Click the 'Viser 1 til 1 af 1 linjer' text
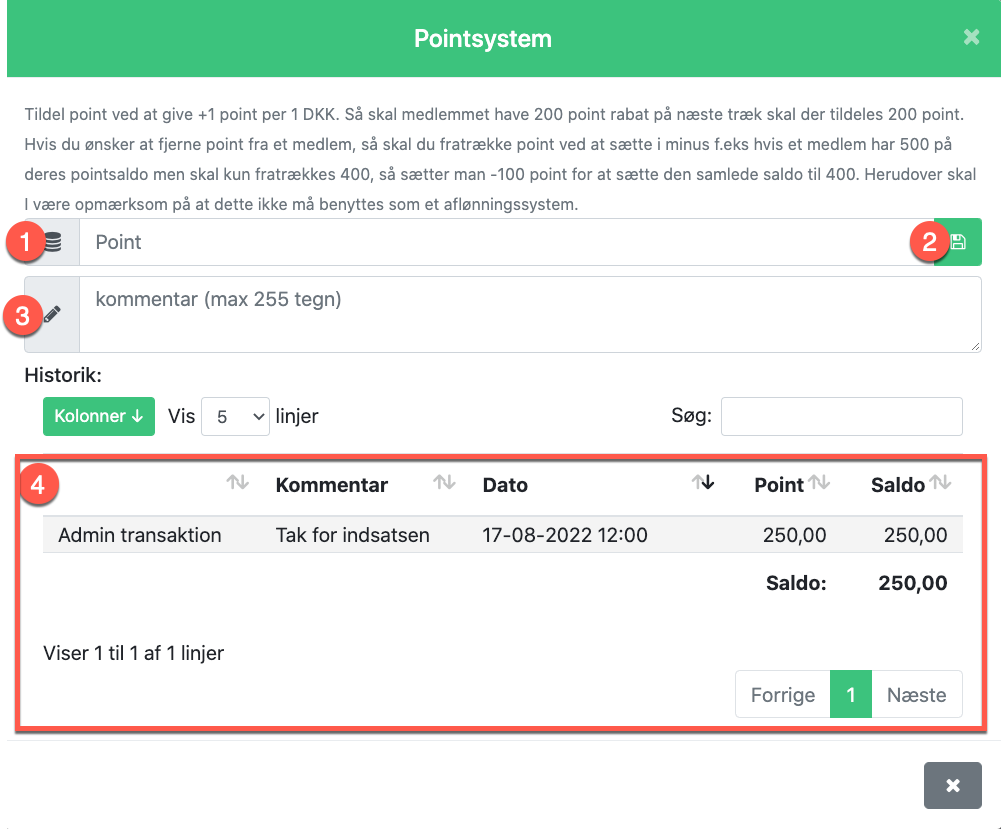Screen dimensions: 1001x829 tap(133, 653)
